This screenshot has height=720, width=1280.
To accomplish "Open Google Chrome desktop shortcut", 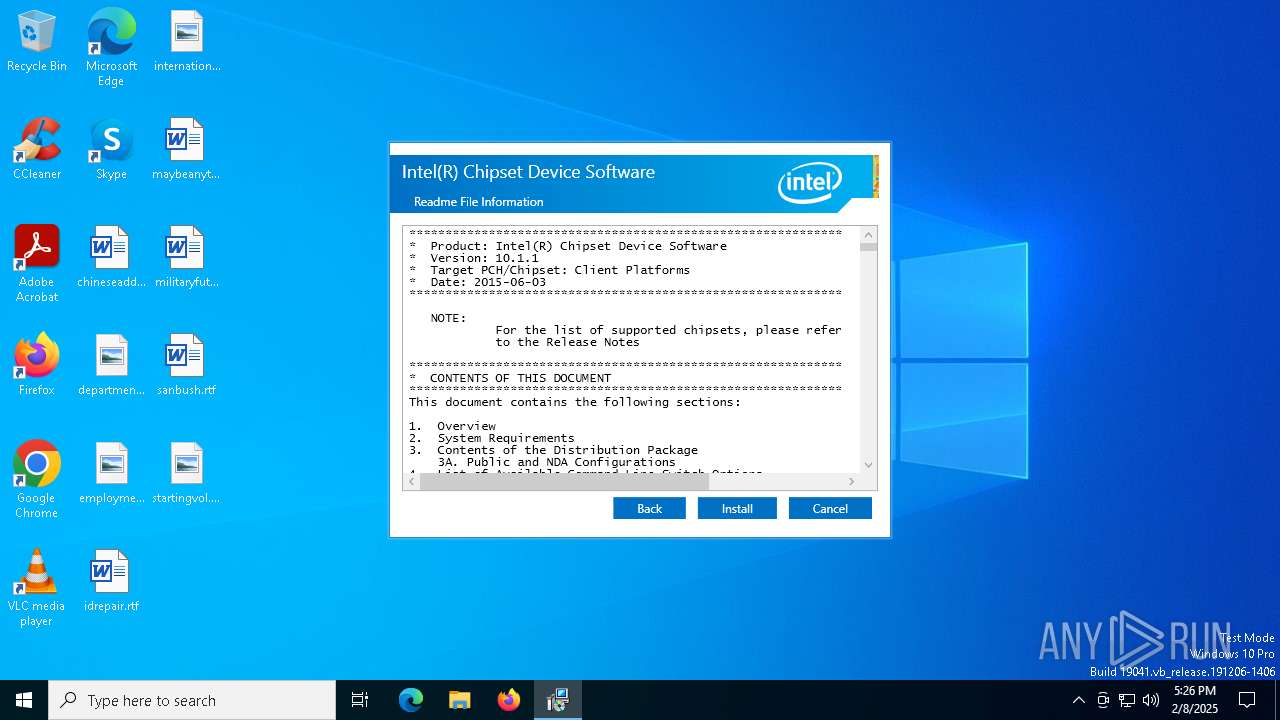I will (x=37, y=480).
